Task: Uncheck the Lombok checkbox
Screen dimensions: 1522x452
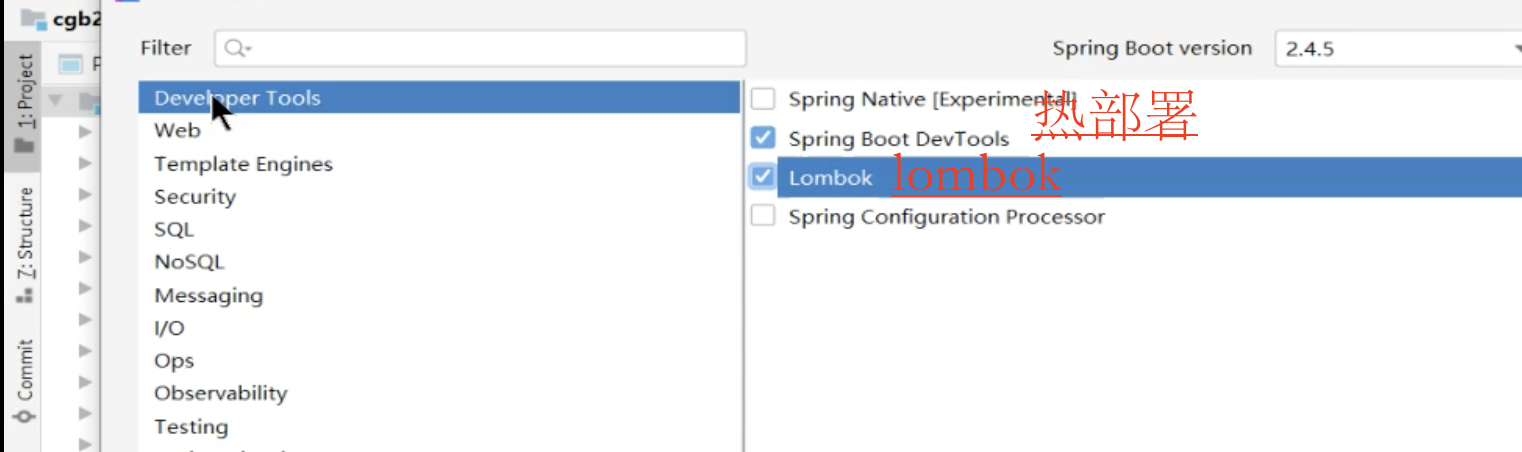Action: (x=763, y=177)
